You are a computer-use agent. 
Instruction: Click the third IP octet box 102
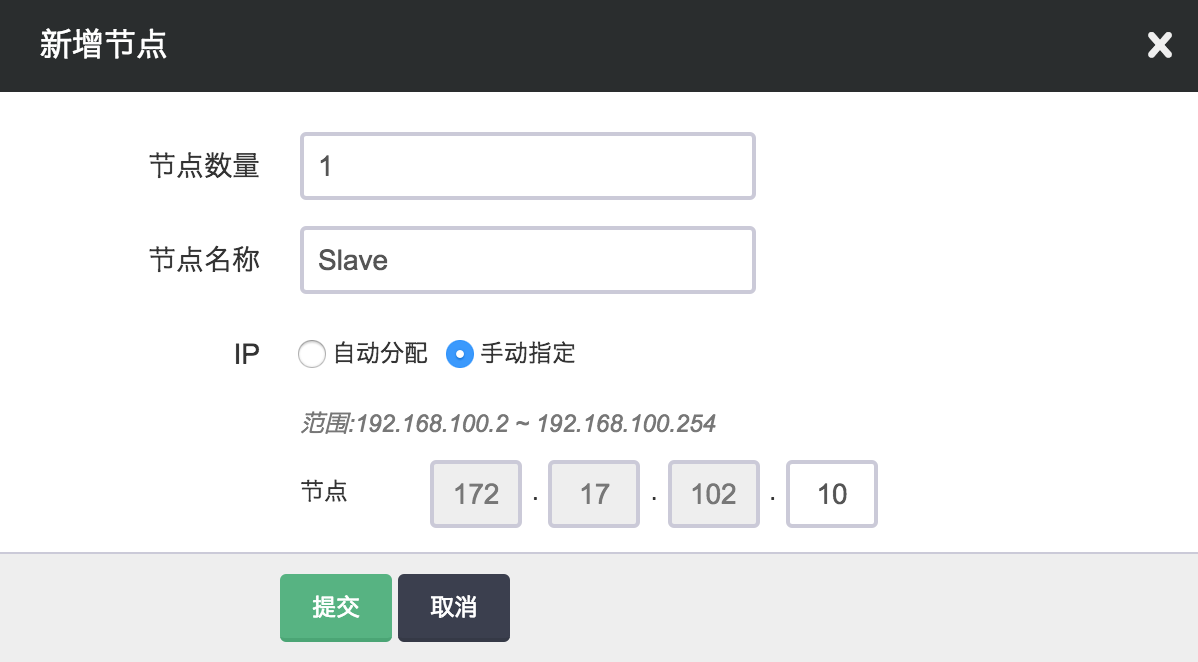pos(713,494)
